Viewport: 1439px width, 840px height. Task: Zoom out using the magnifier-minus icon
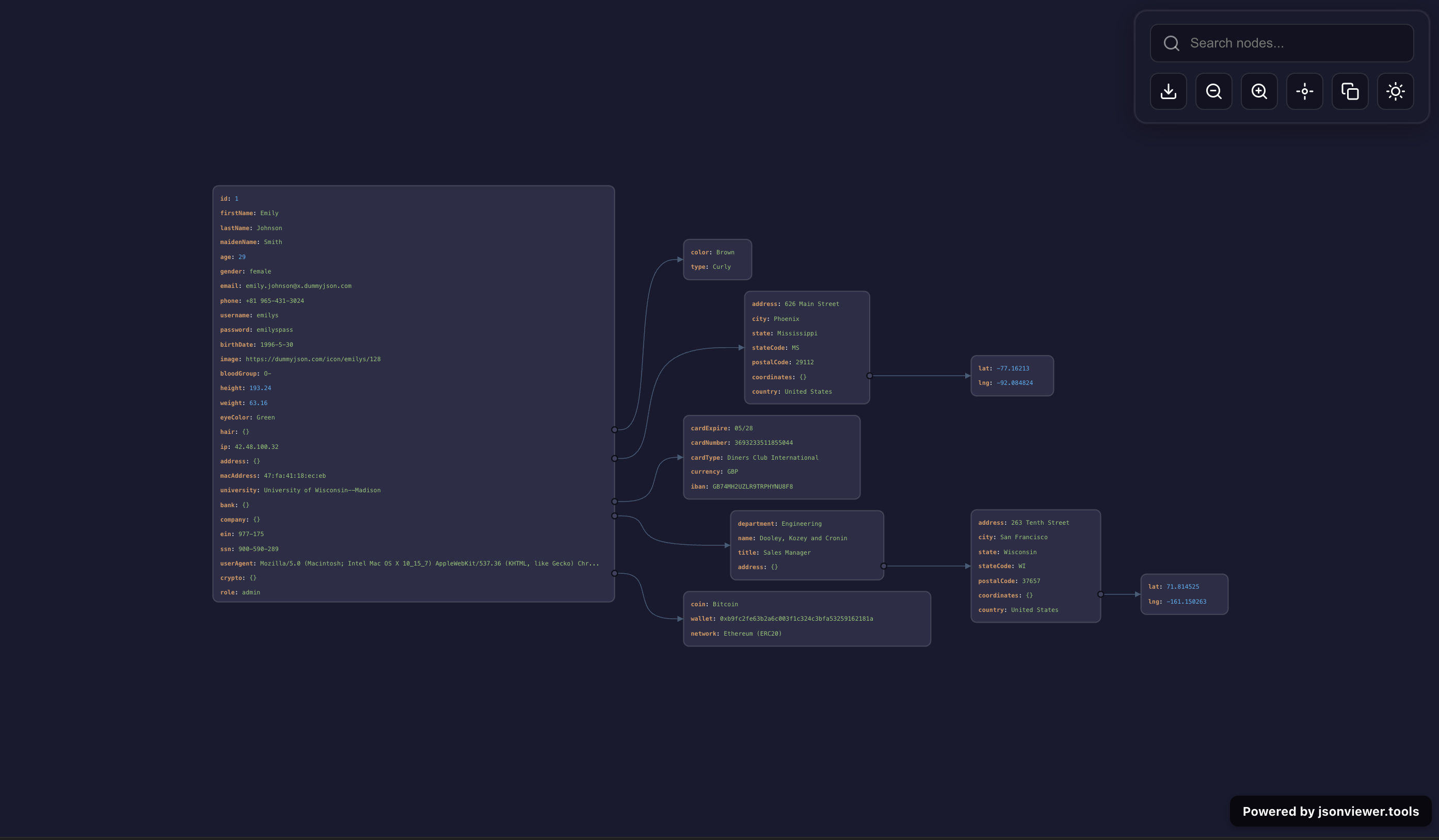pyautogui.click(x=1213, y=91)
